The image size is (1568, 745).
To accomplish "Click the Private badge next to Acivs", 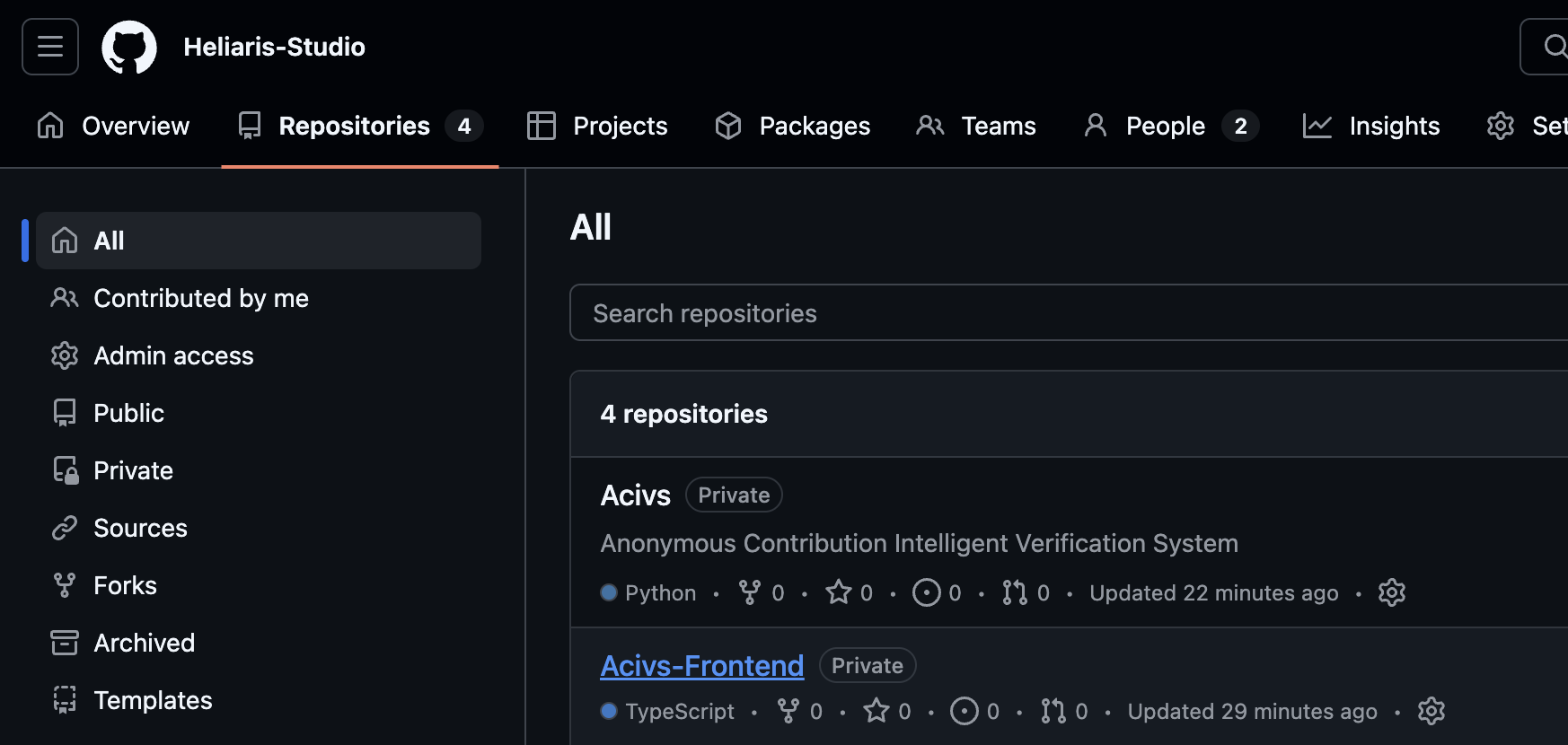I will pos(734,495).
